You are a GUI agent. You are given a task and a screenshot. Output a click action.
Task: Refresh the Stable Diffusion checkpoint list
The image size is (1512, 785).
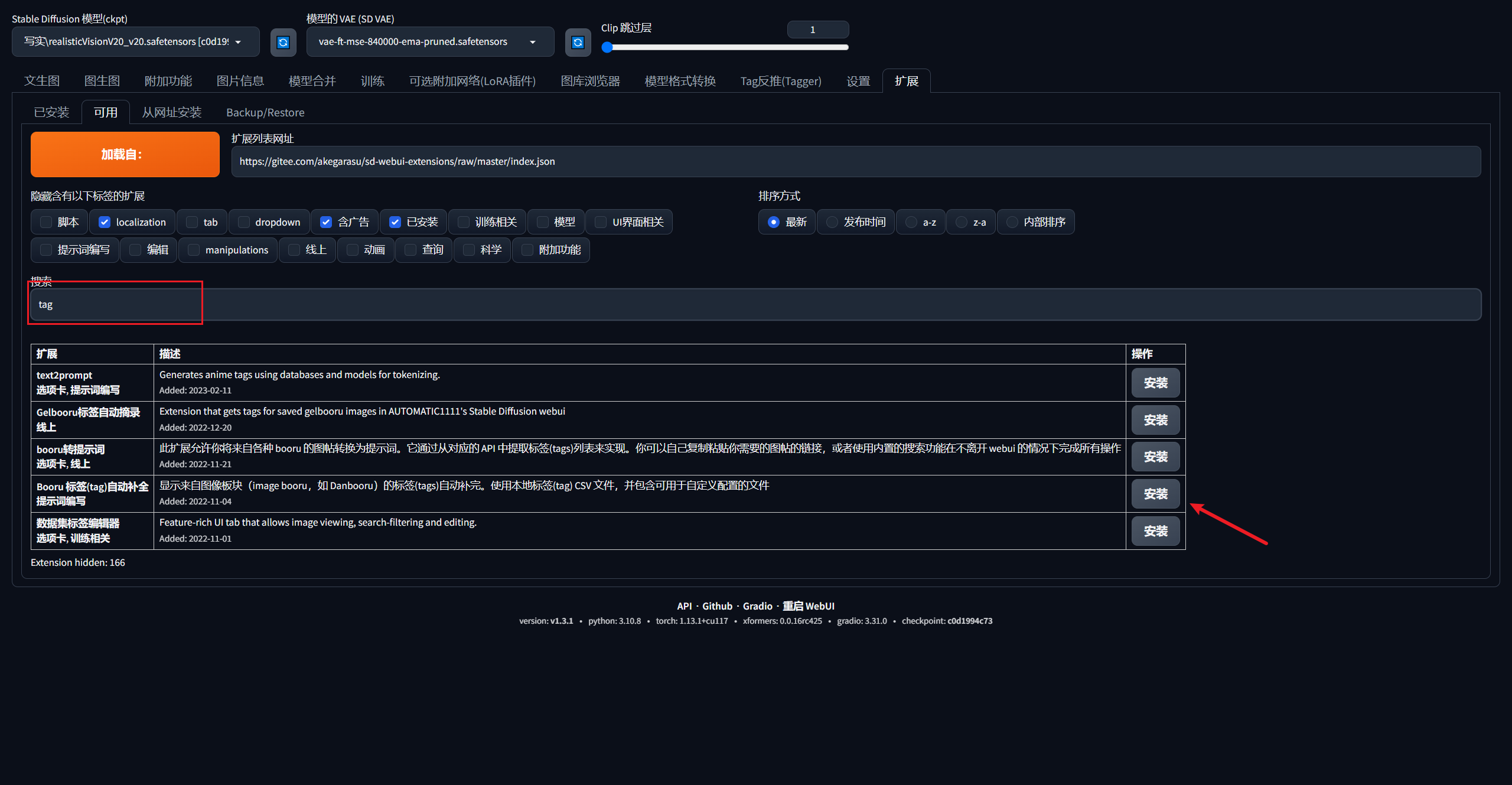pos(283,42)
